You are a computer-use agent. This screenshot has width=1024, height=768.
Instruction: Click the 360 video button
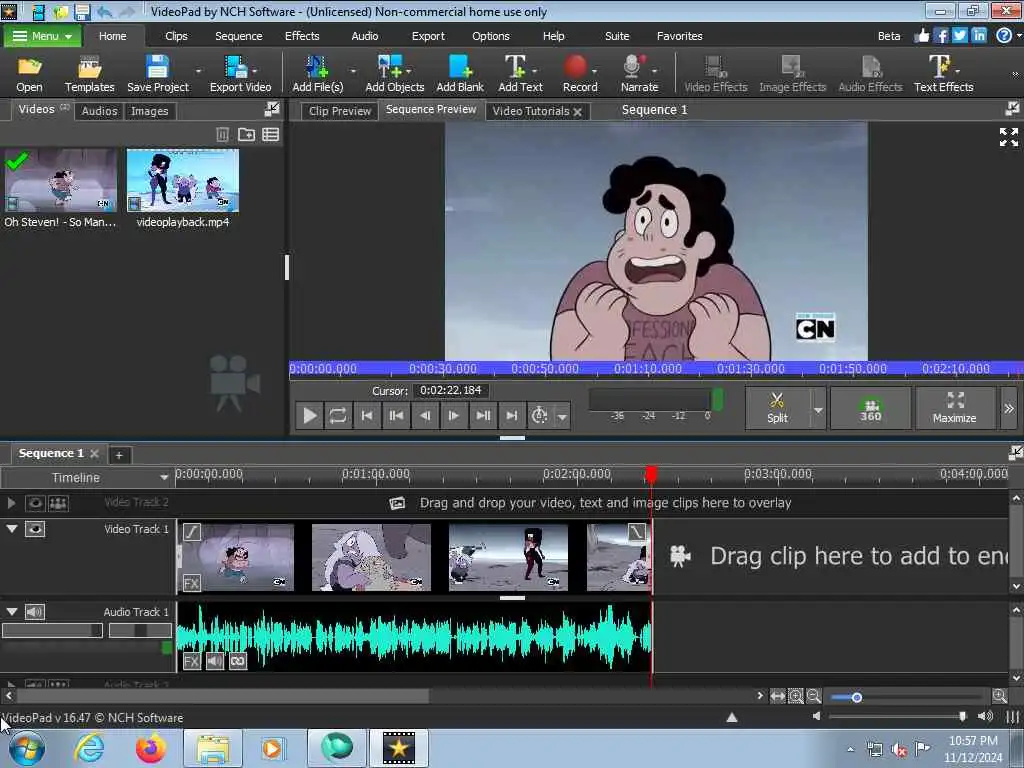point(871,408)
